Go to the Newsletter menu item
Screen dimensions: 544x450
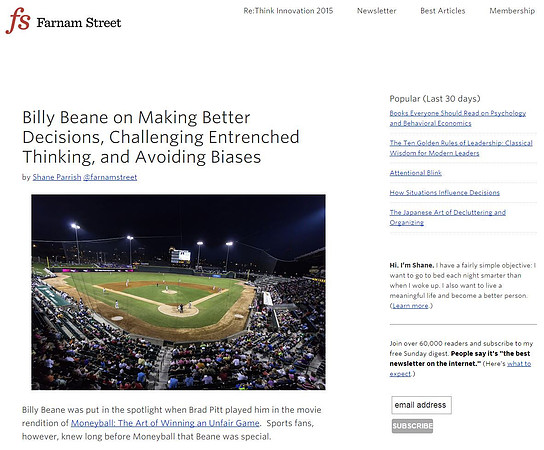click(x=376, y=11)
